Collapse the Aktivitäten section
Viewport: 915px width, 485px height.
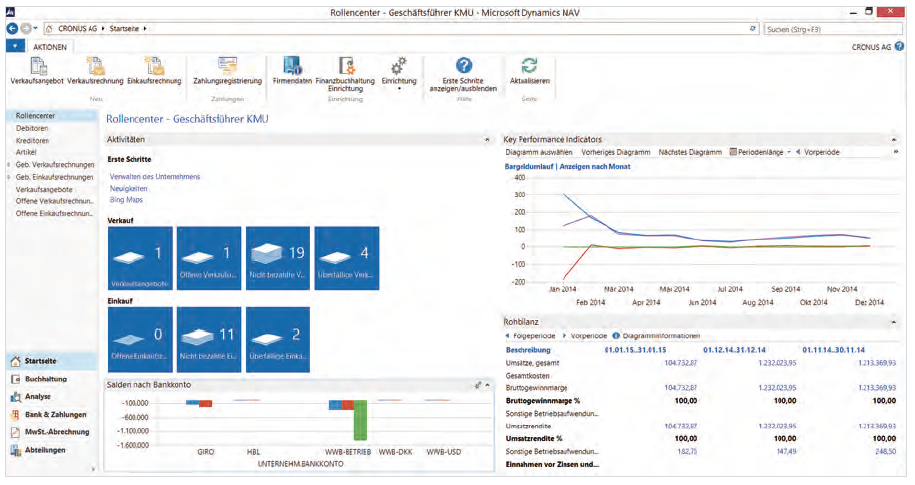click(x=487, y=139)
